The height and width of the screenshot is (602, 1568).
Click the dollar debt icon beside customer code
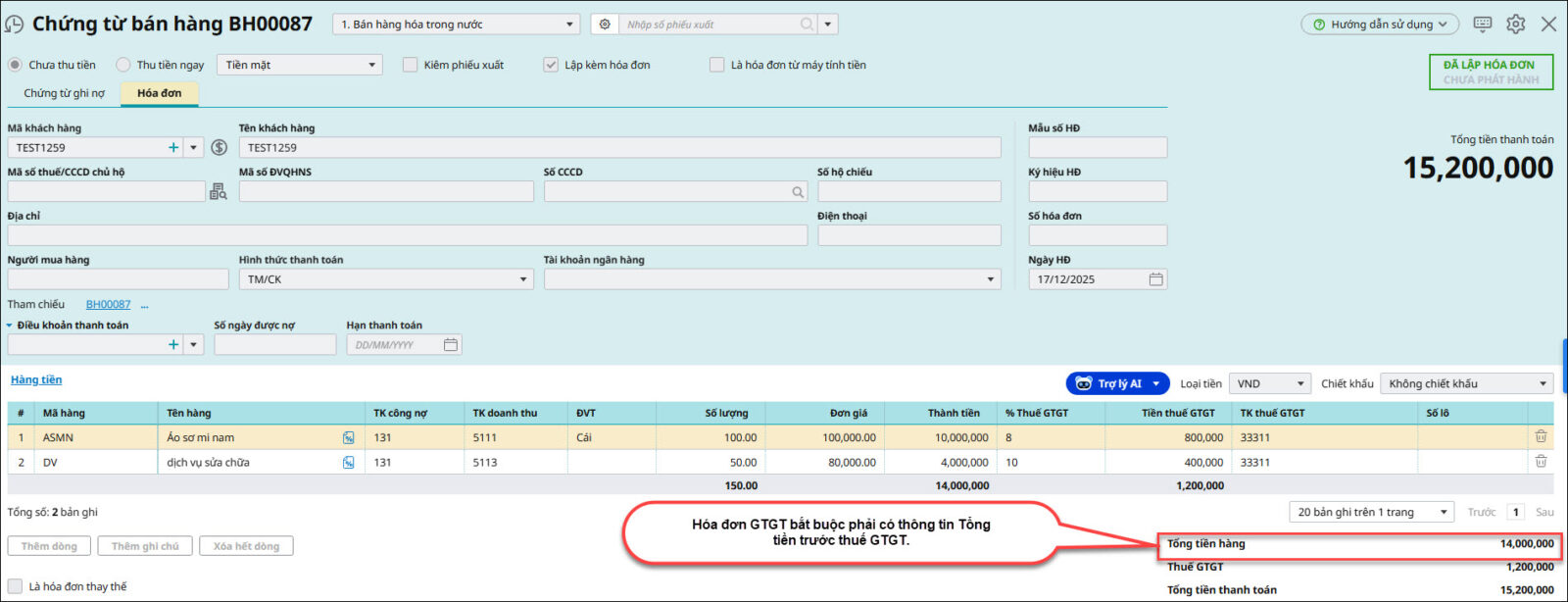[x=220, y=148]
